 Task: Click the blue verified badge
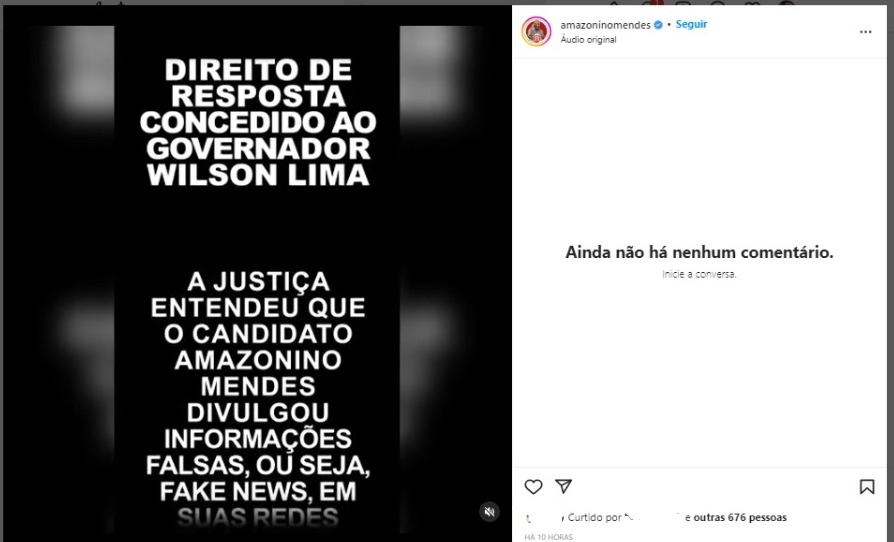pos(658,25)
